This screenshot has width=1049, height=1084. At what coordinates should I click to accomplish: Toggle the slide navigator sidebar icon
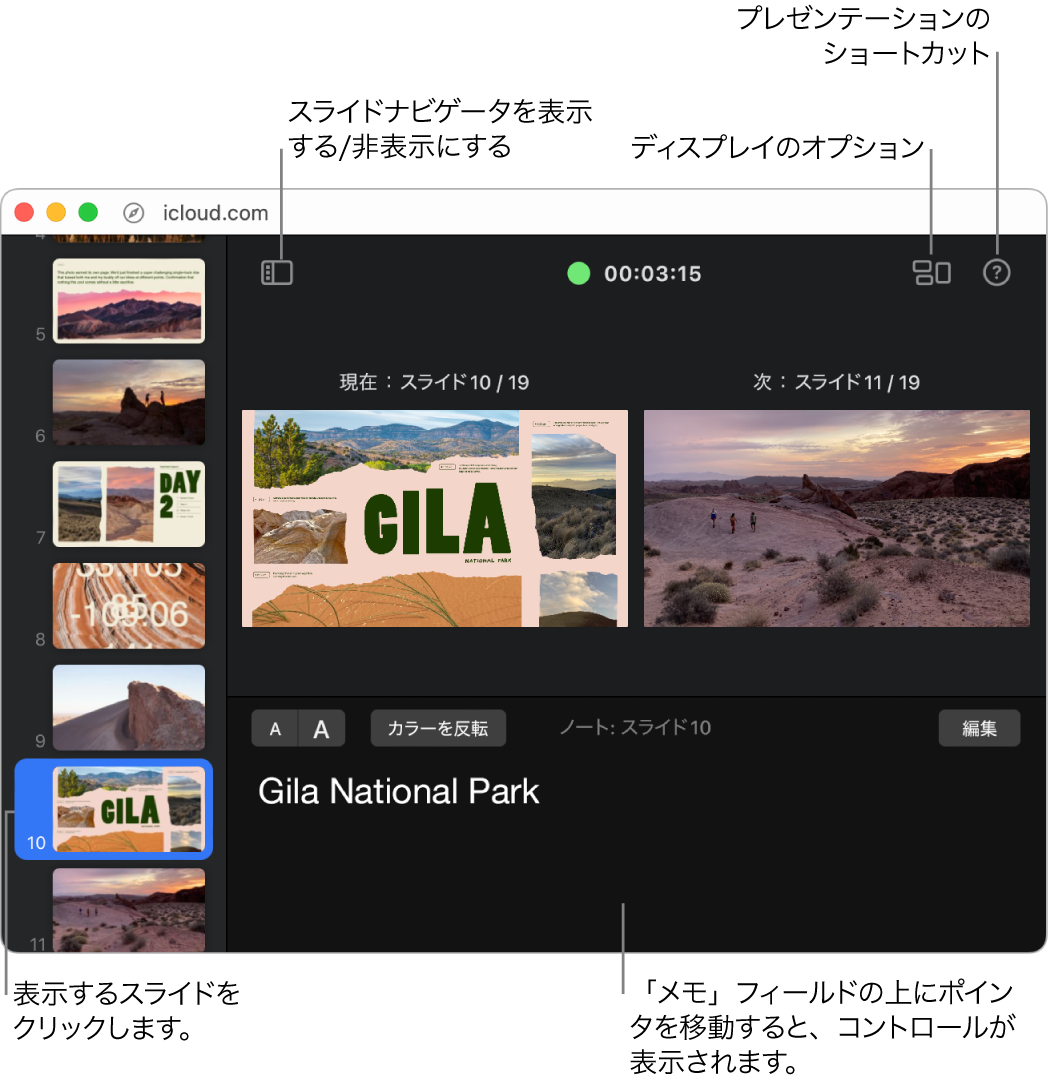pos(277,272)
